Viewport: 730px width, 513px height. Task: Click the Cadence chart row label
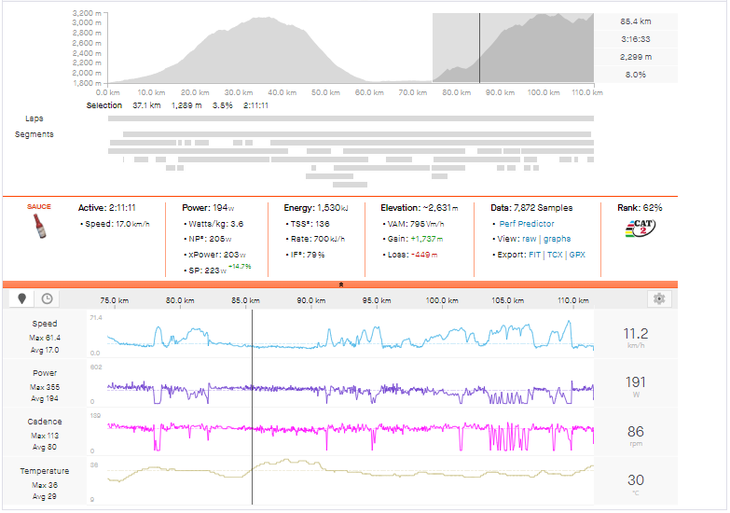[x=44, y=422]
